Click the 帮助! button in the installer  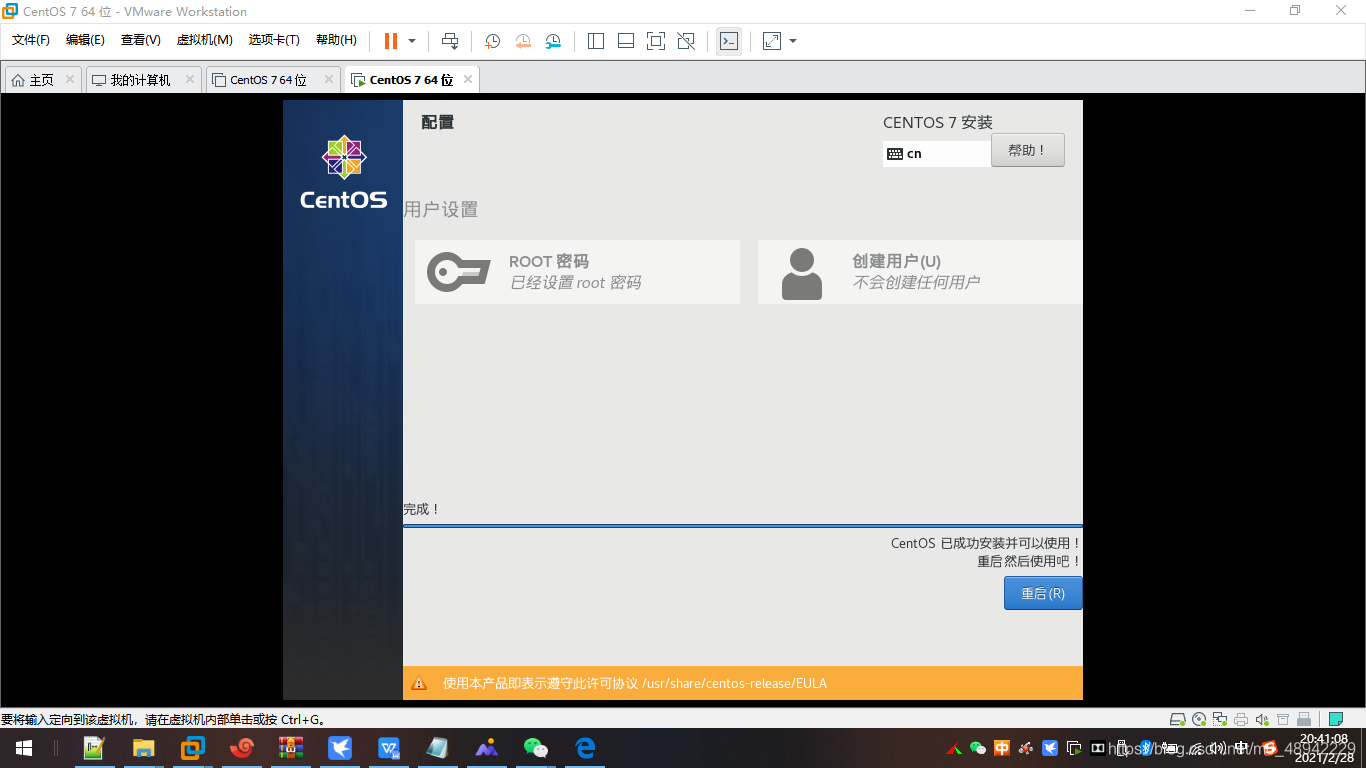point(1028,150)
